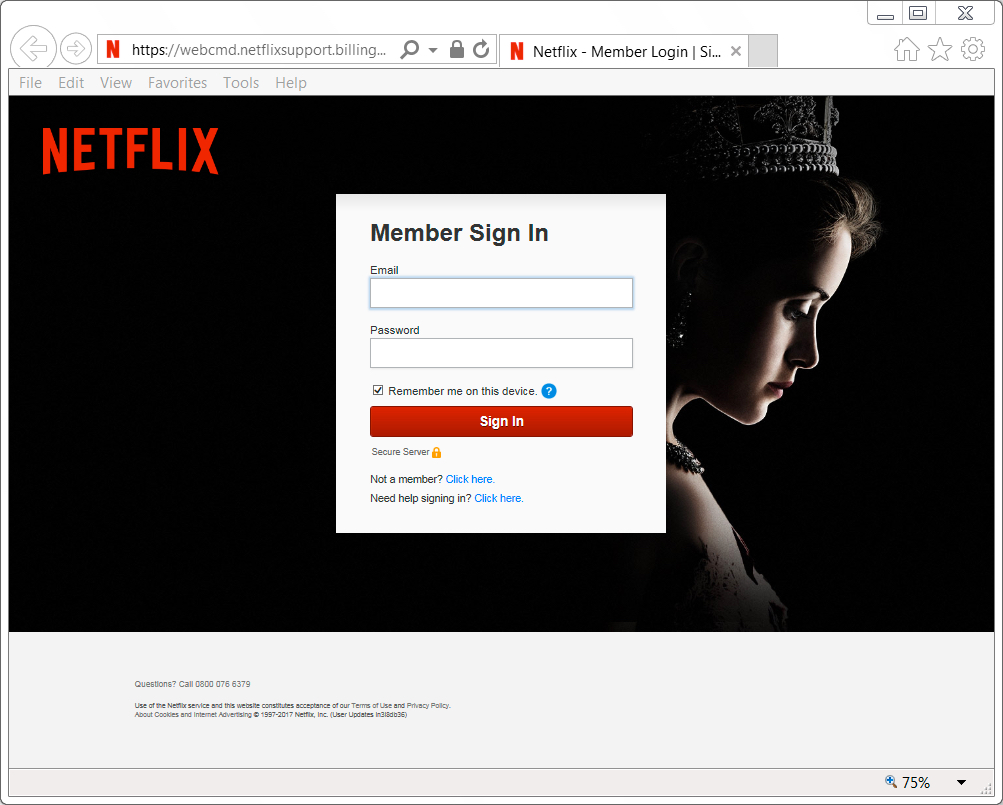The image size is (1003, 805).
Task: Open the Favorites star icon
Action: pos(940,49)
